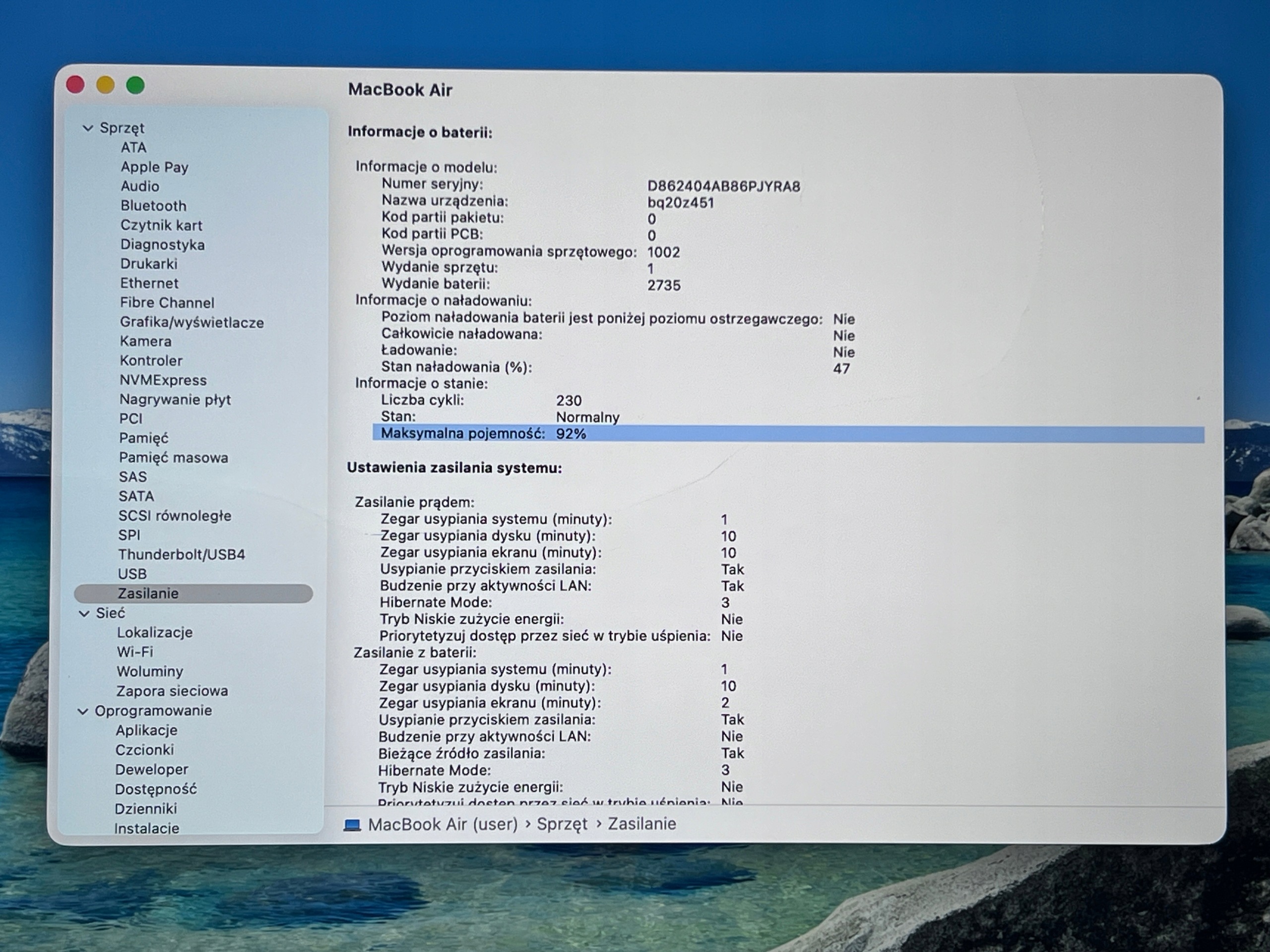Select NVMExpress in the sidebar
Screen dimensions: 1270x952
click(x=163, y=380)
